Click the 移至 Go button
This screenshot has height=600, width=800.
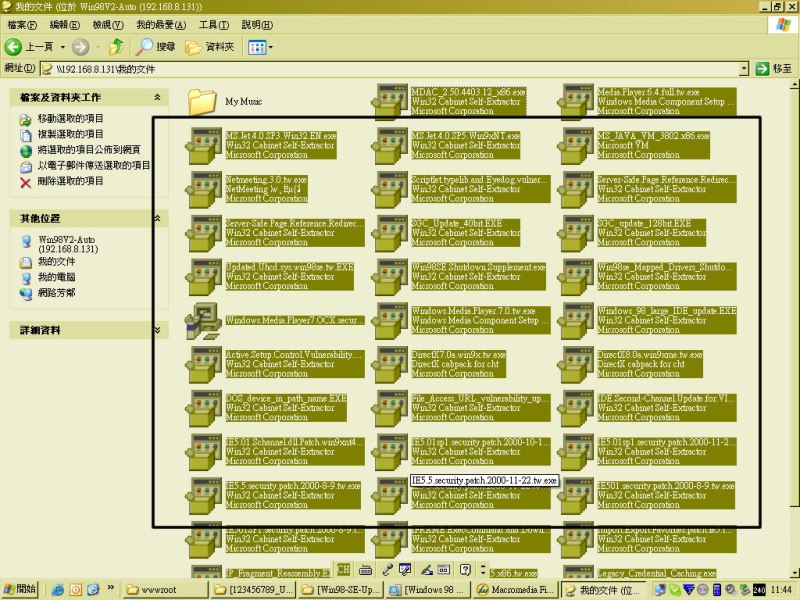[773, 68]
